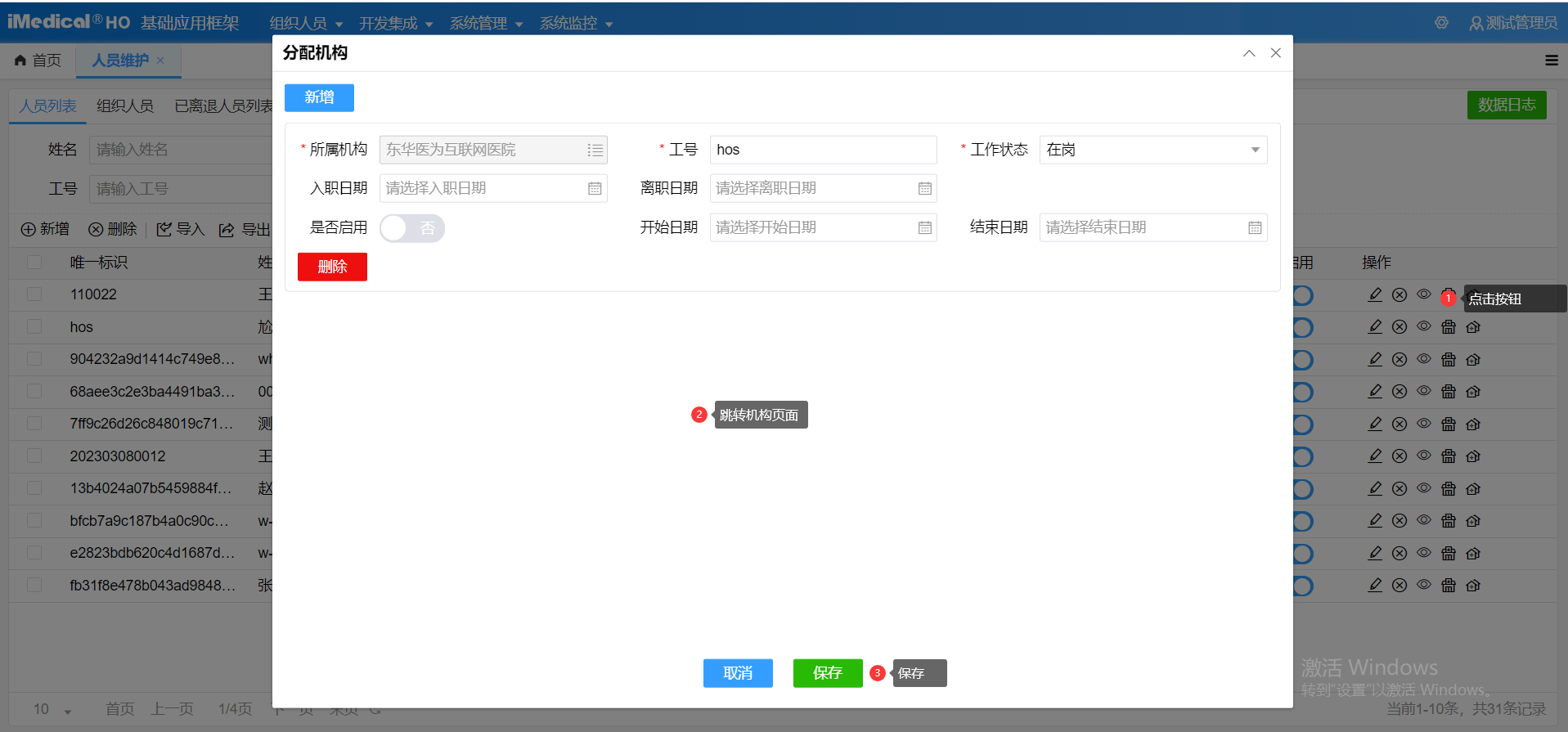Viewport: 1568px width, 732px height.
Task: Click the edit pencil icon for row 110022
Action: point(1375,294)
